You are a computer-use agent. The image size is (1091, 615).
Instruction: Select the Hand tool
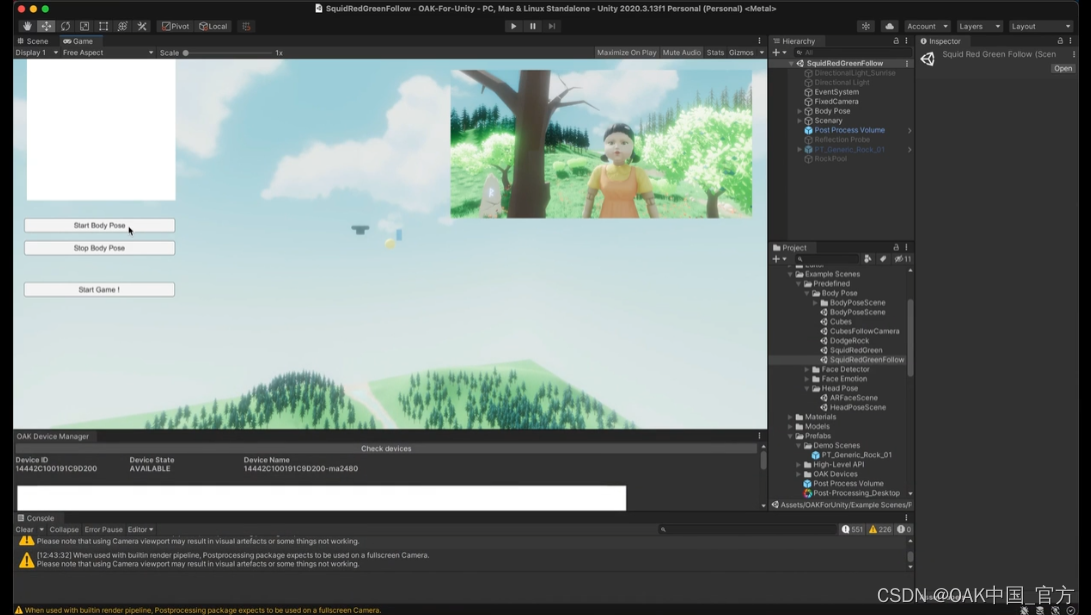(x=27, y=26)
